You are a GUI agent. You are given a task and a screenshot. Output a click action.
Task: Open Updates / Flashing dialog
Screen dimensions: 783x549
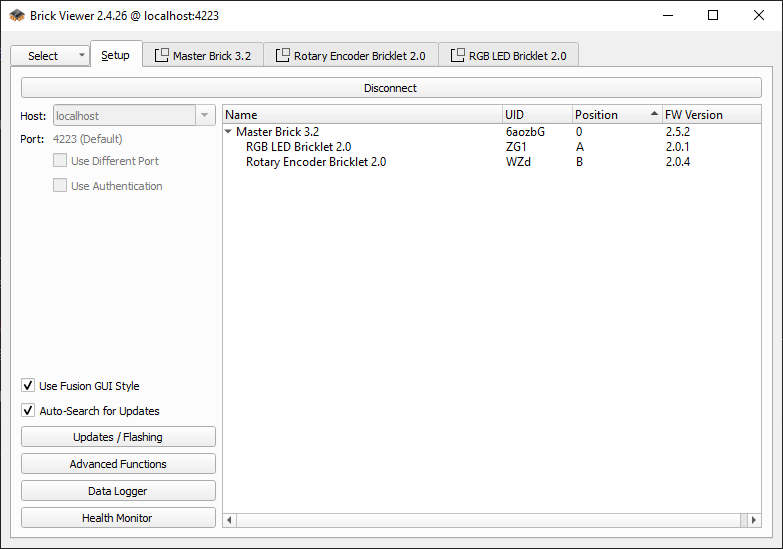coord(118,437)
